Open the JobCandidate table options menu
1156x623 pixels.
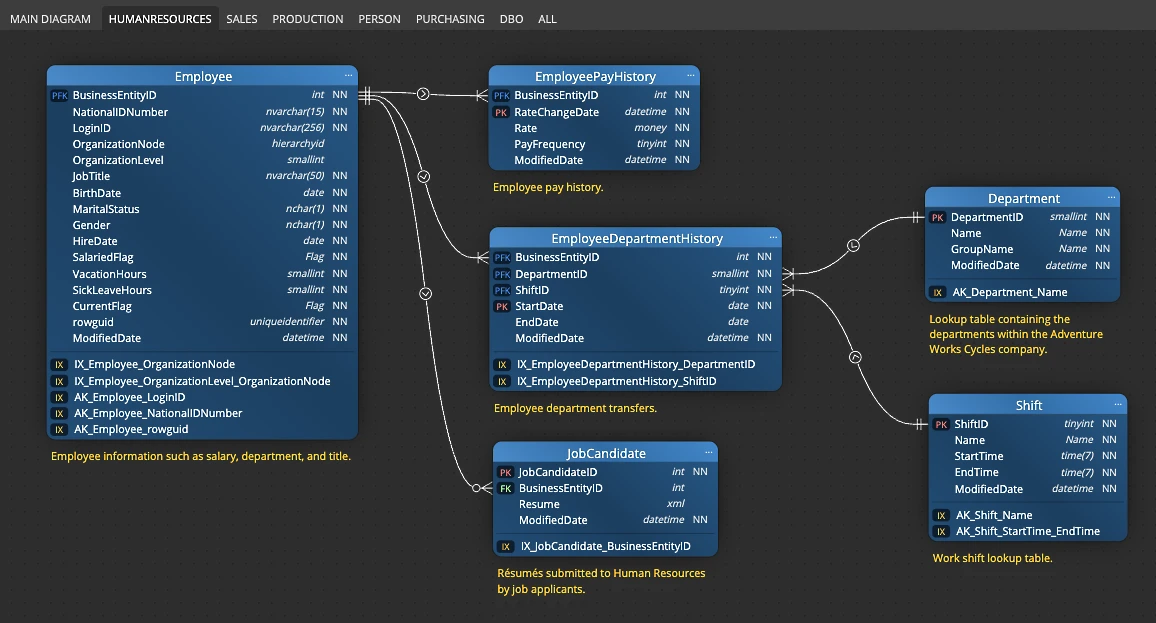(x=708, y=453)
